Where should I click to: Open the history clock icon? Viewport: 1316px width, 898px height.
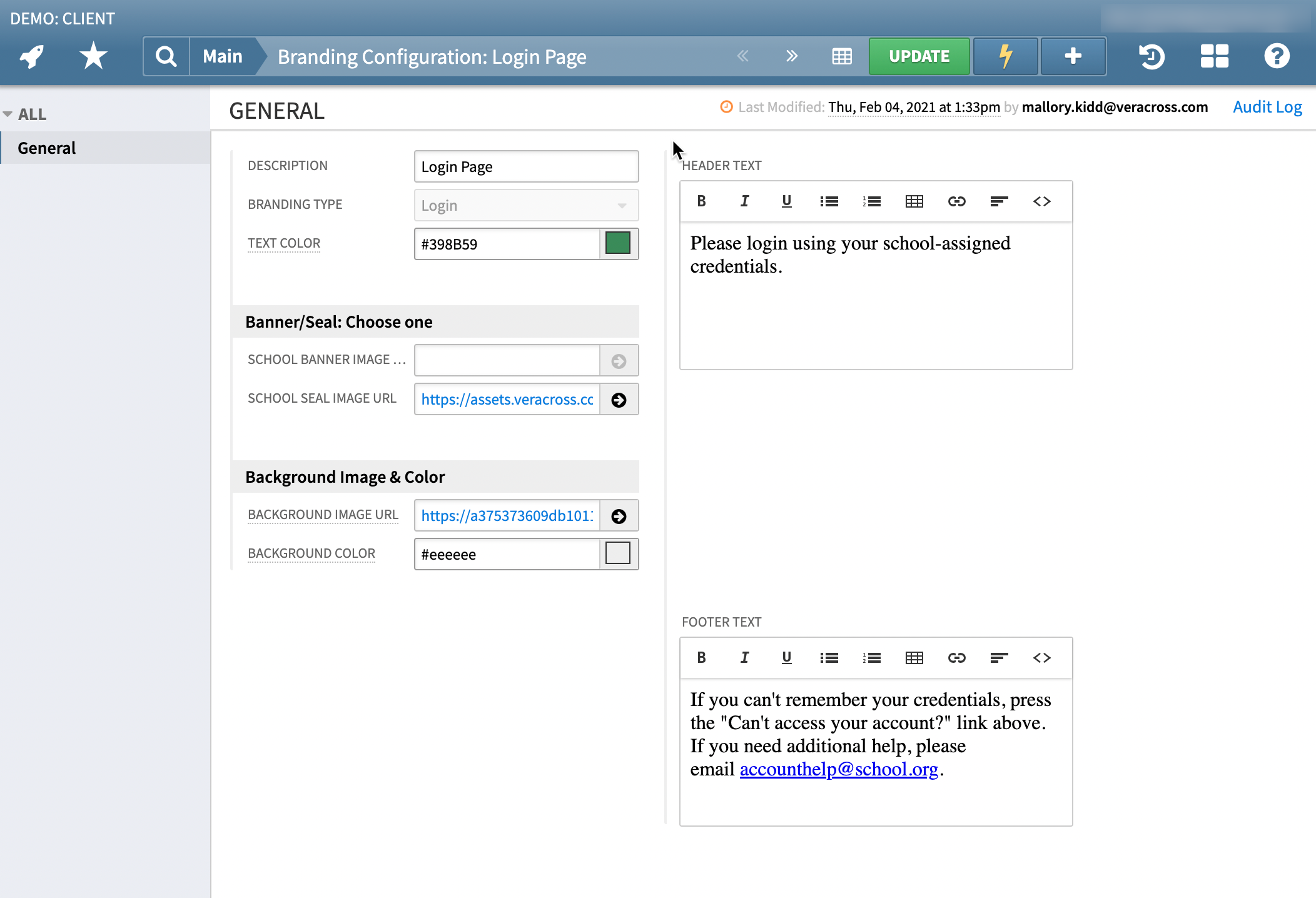pyautogui.click(x=1151, y=56)
